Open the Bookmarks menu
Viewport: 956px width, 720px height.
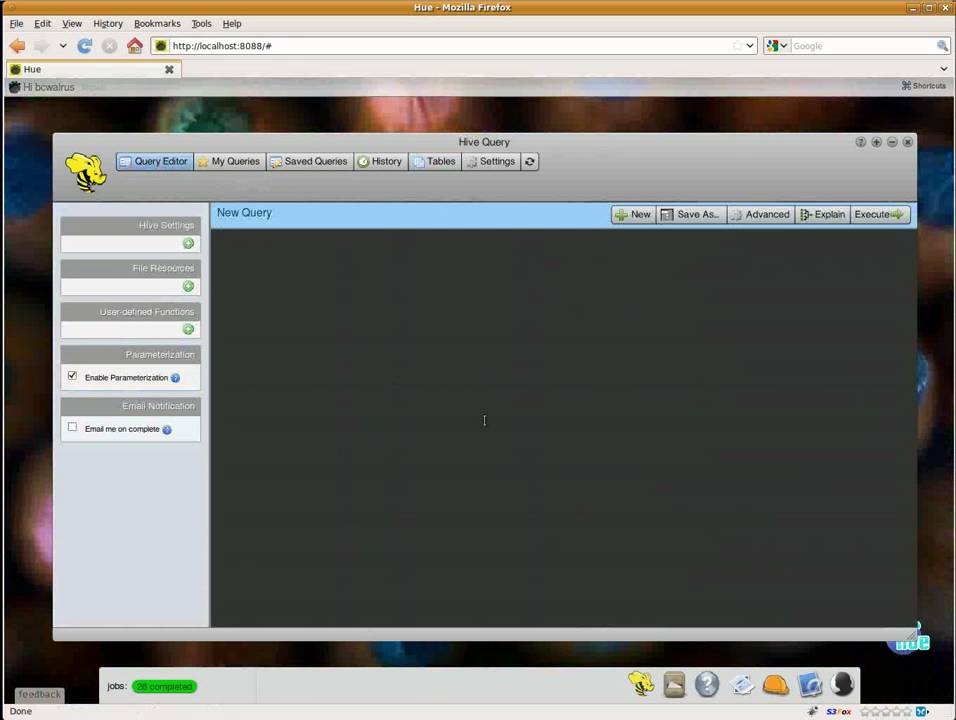click(157, 24)
